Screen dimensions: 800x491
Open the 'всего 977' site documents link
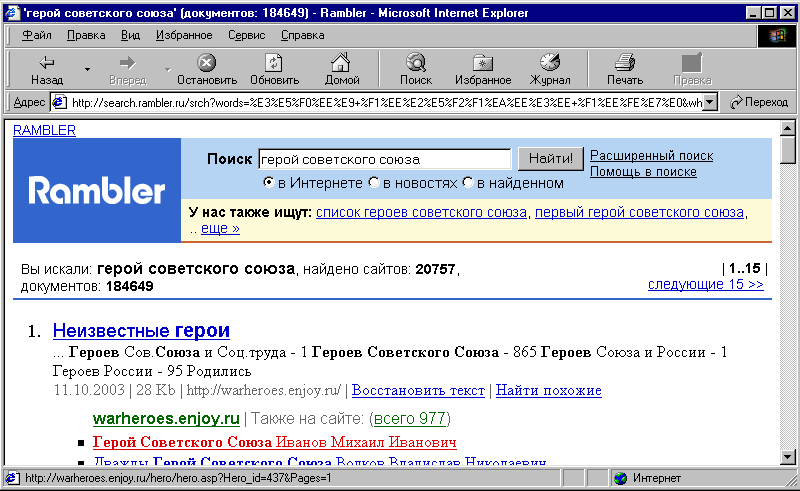click(x=410, y=419)
